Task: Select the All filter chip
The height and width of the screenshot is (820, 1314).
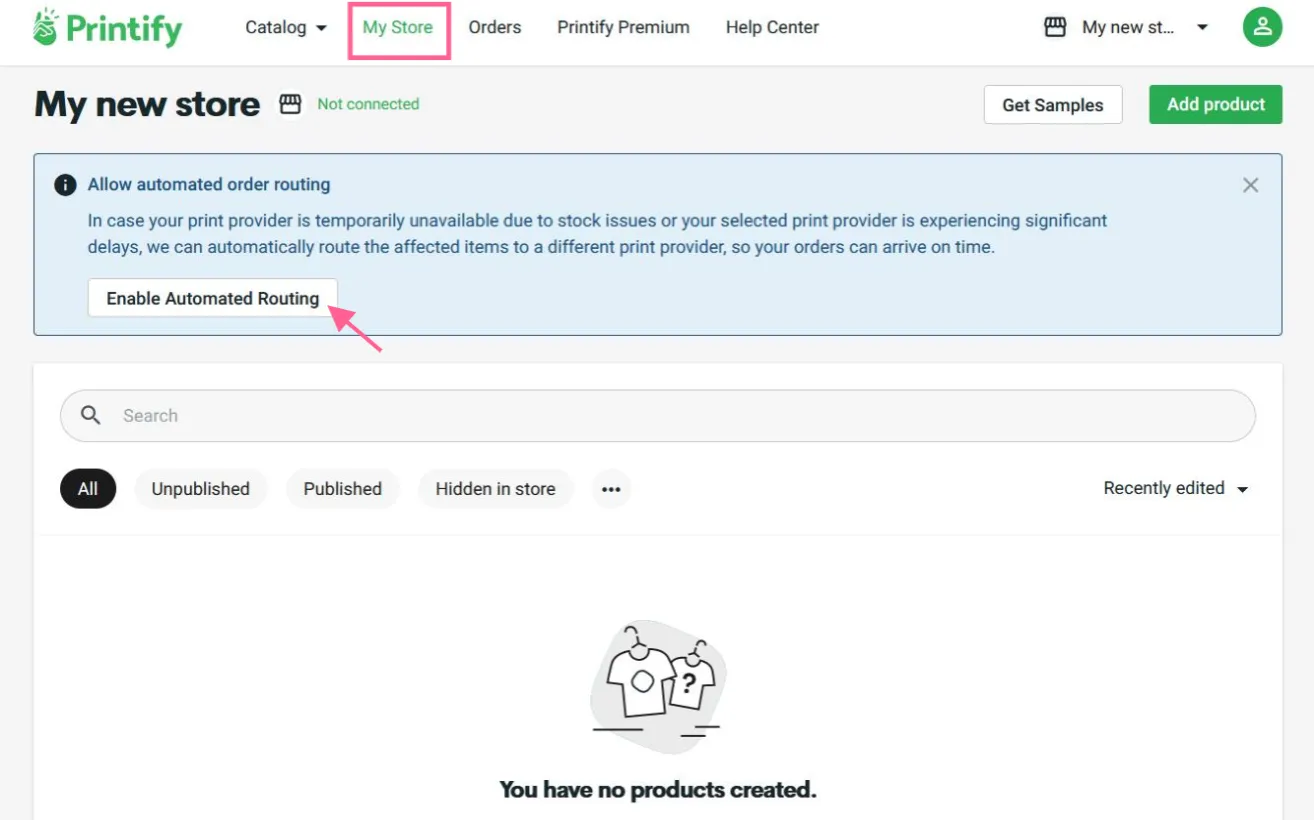Action: coord(88,489)
